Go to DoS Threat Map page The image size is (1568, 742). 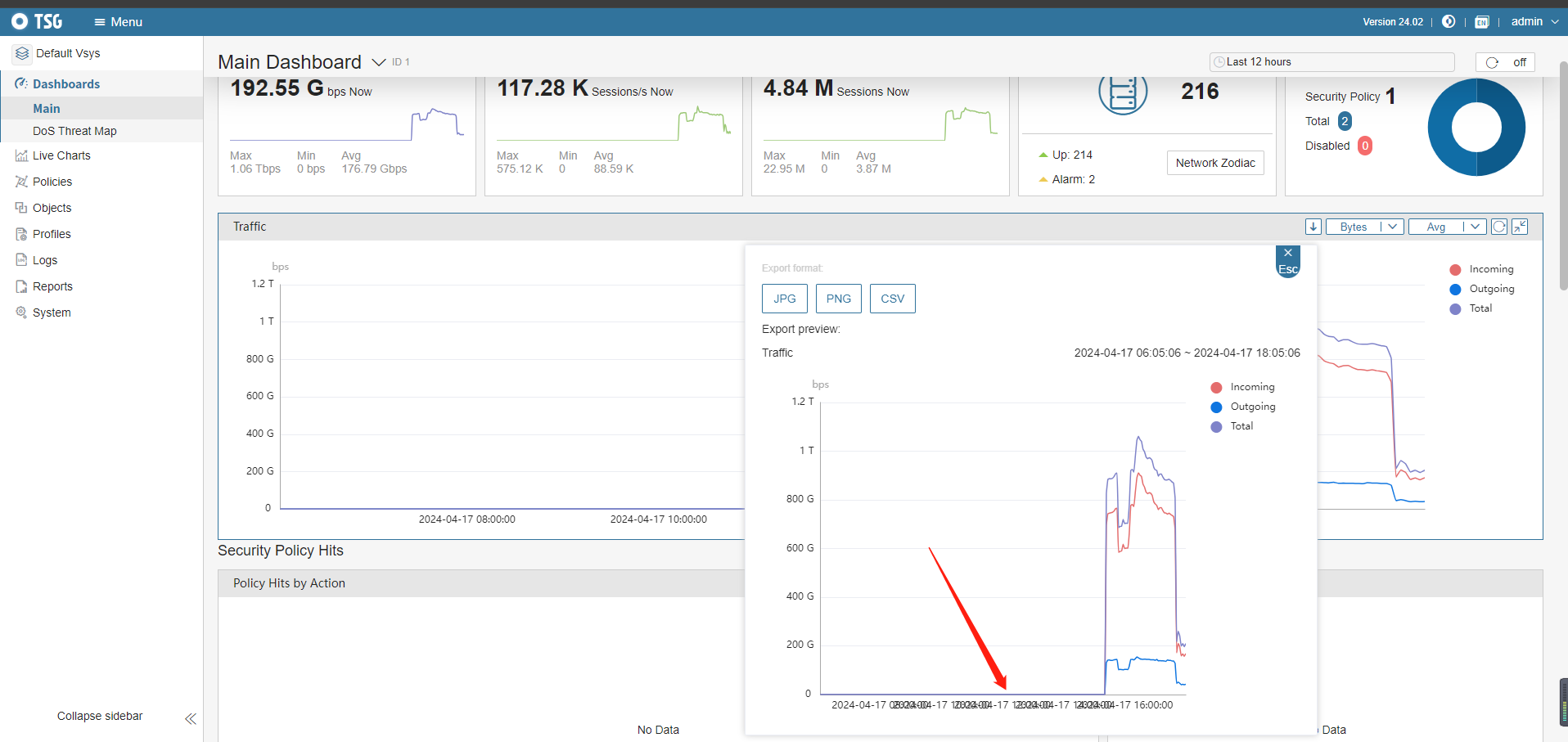74,131
